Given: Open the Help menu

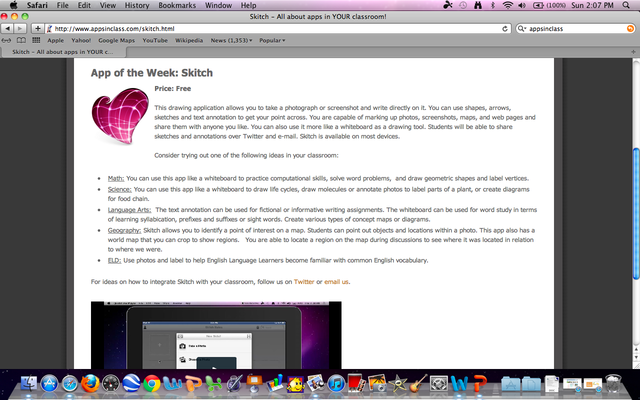Looking at the screenshot, I should click(248, 5).
